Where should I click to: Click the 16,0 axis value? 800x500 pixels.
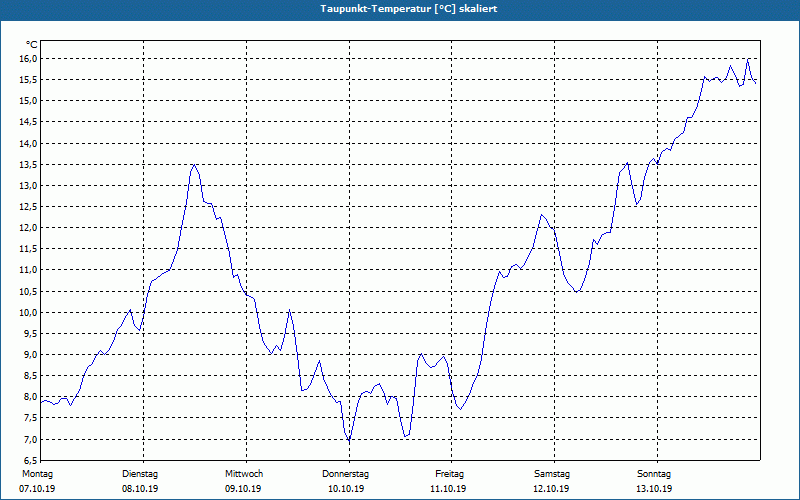point(29,59)
